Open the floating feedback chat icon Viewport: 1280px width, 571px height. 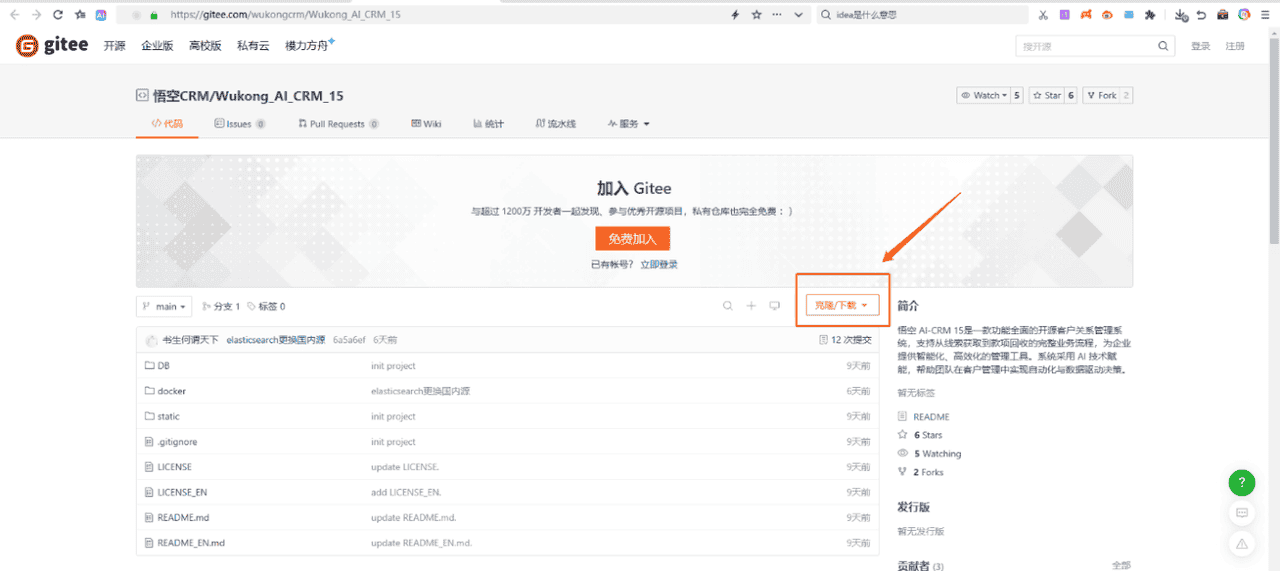pyautogui.click(x=1241, y=513)
